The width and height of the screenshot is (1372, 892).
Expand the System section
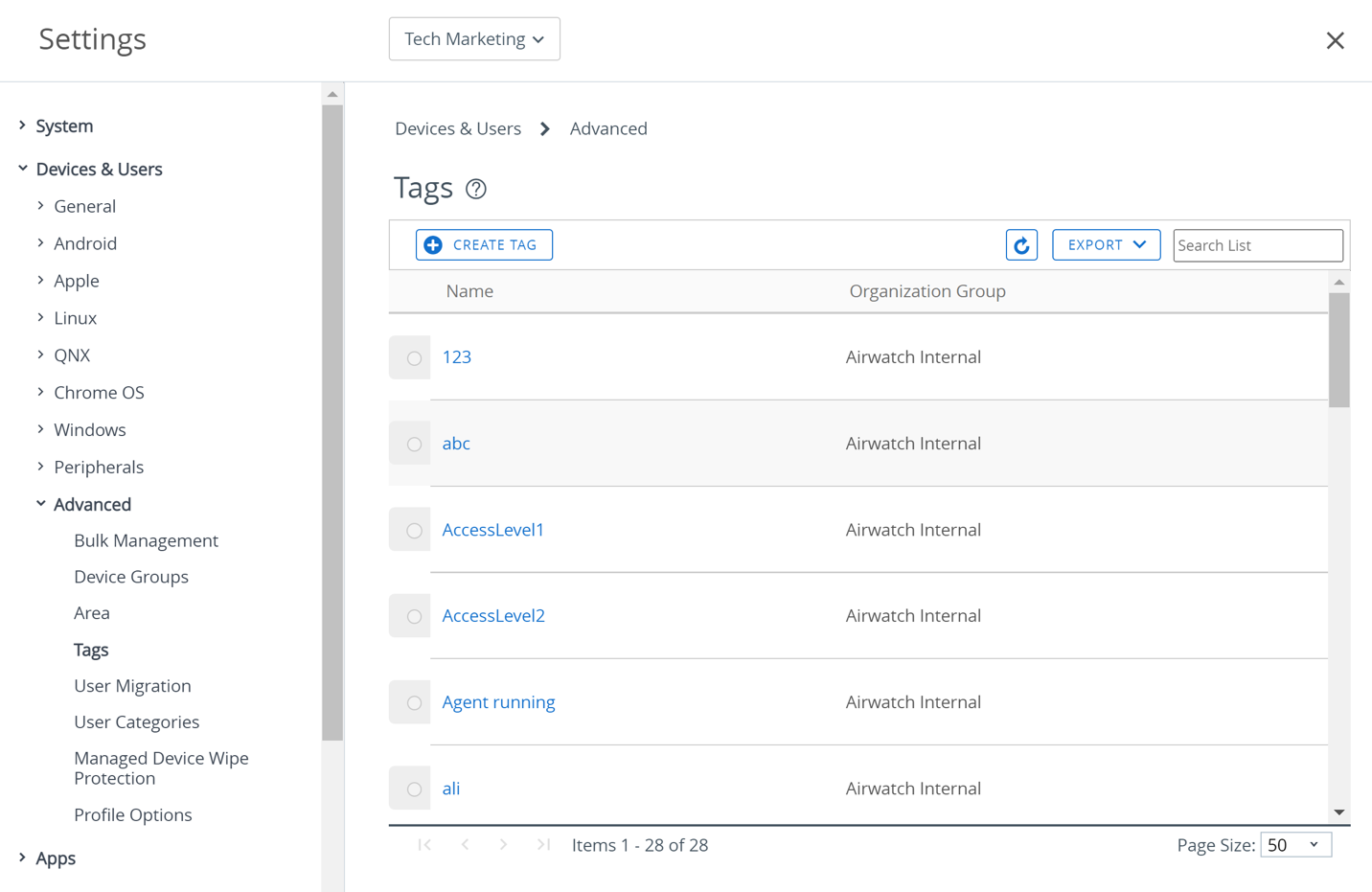(x=64, y=126)
